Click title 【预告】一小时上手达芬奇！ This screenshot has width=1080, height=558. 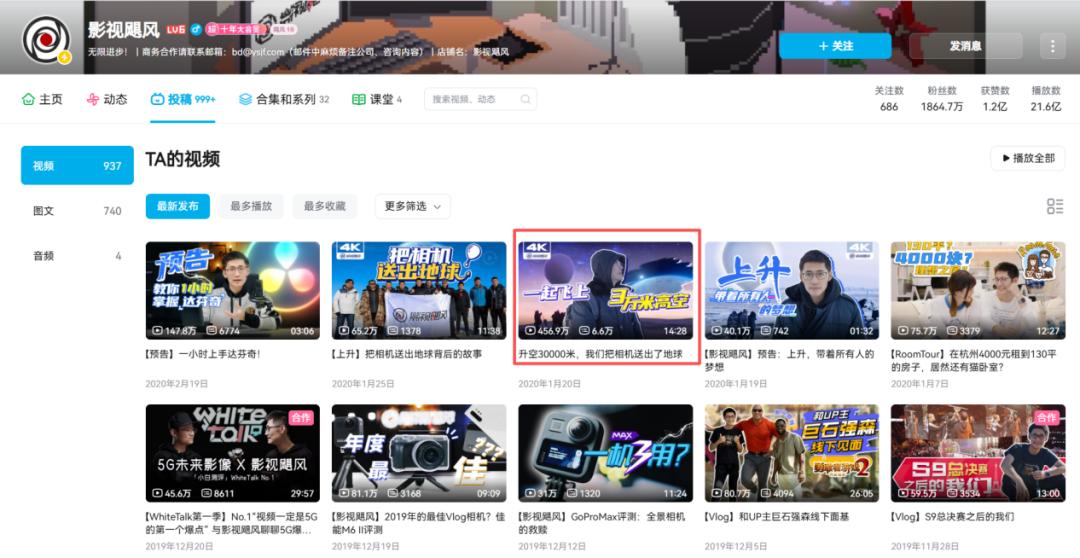coord(203,354)
